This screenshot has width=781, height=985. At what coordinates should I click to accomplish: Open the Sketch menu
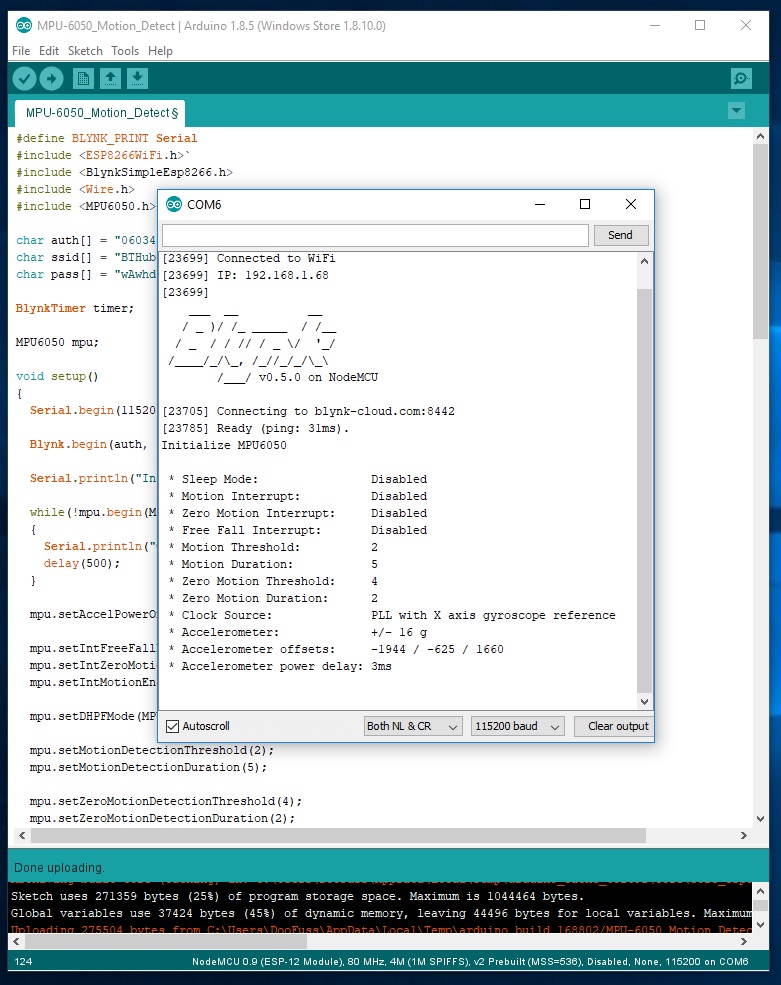[x=85, y=51]
